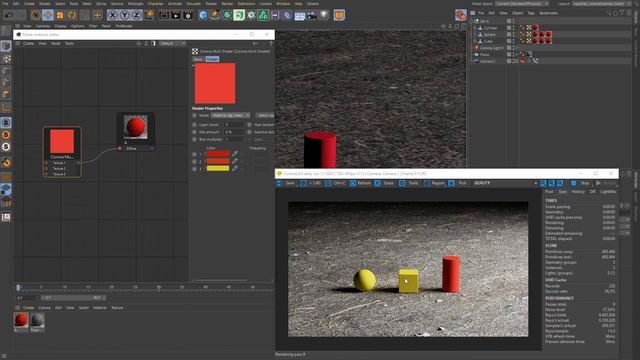Click the red color swatch row 1
640x360 pixels.
click(x=218, y=154)
